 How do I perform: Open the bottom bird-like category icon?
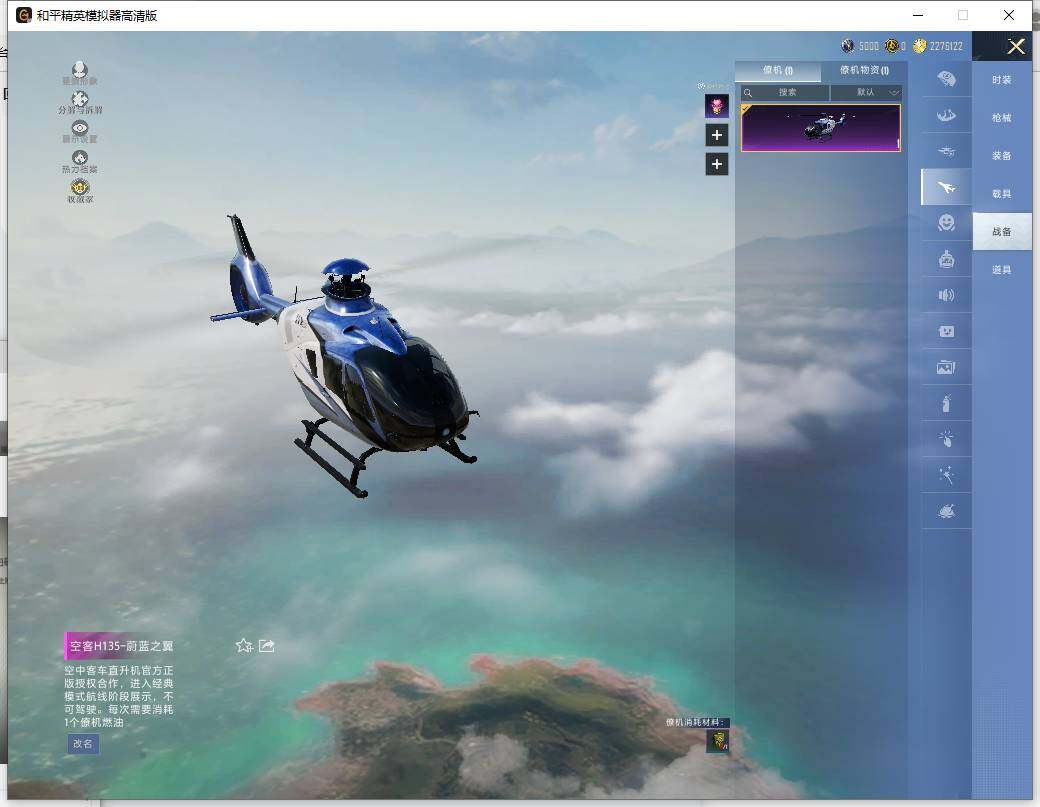[x=946, y=511]
